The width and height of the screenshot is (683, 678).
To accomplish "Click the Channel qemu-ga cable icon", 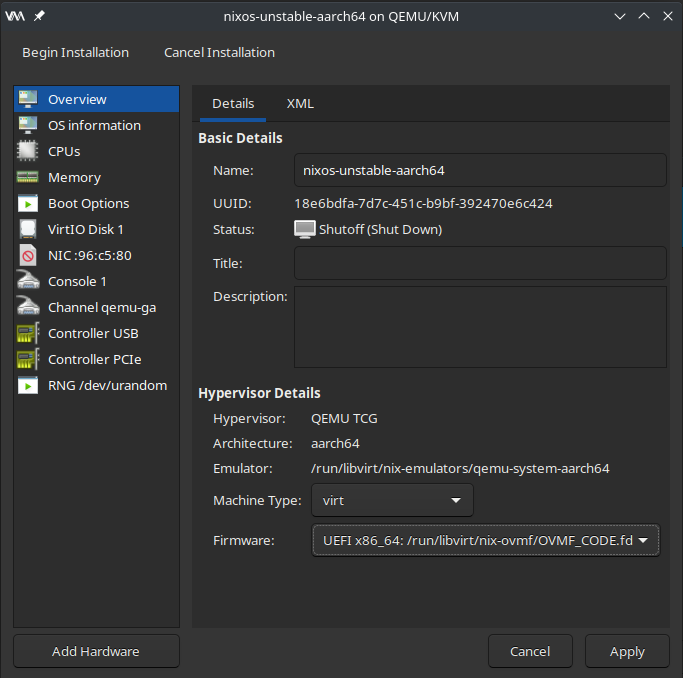I will pos(28,307).
